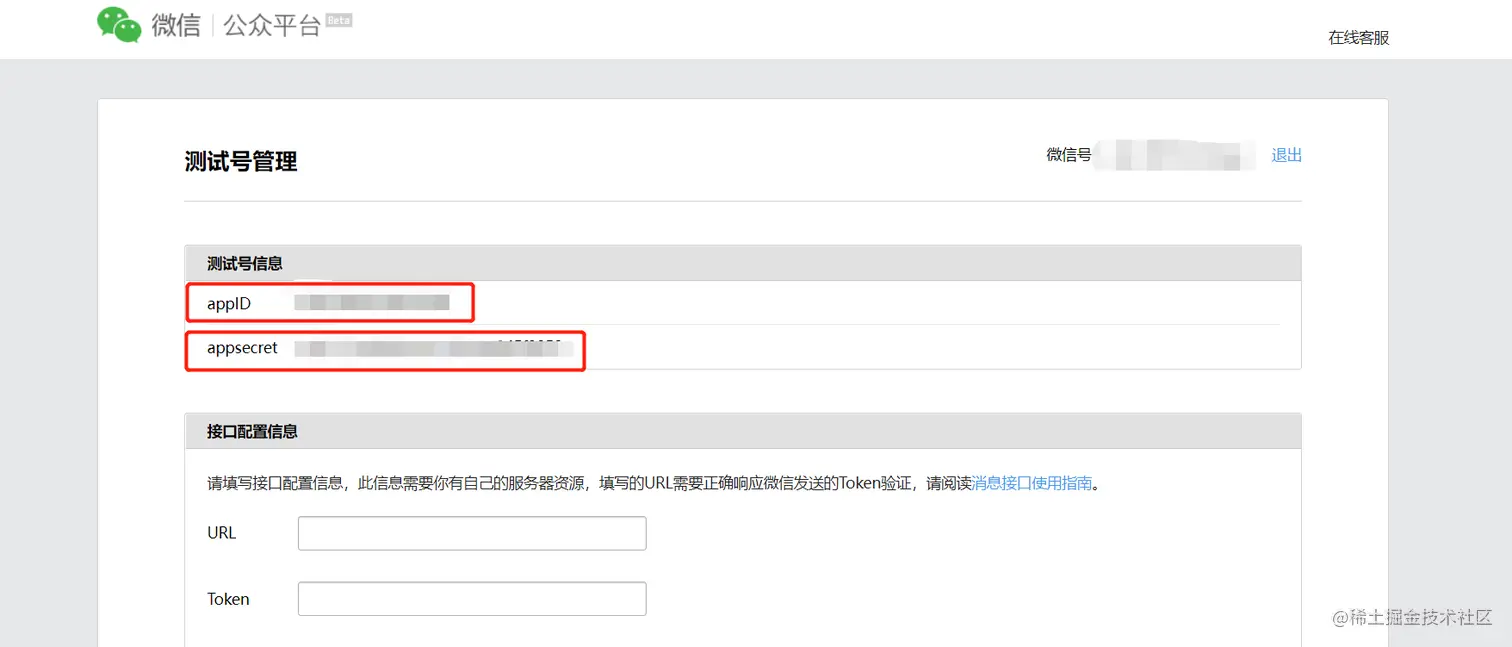This screenshot has width=1512, height=647.
Task: Click the 测试号管理 page heading
Action: pos(241,162)
